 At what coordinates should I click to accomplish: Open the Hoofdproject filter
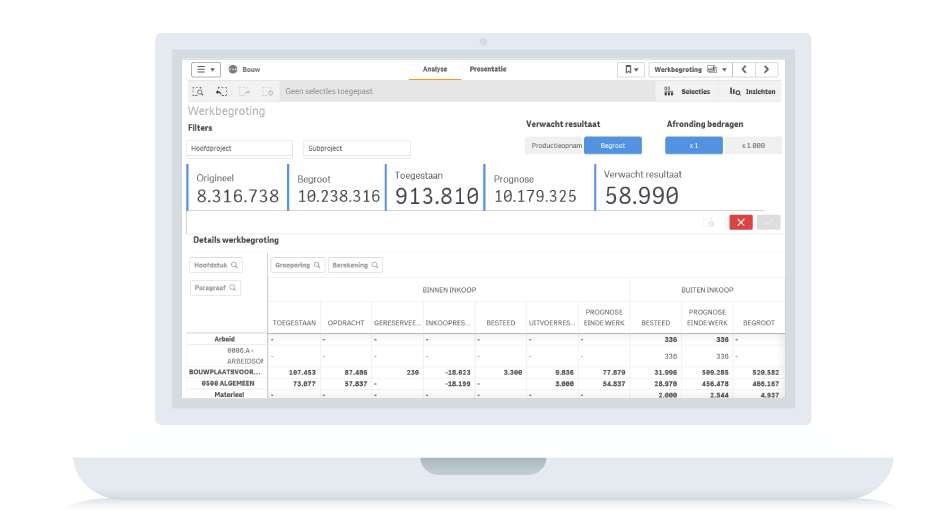239,148
